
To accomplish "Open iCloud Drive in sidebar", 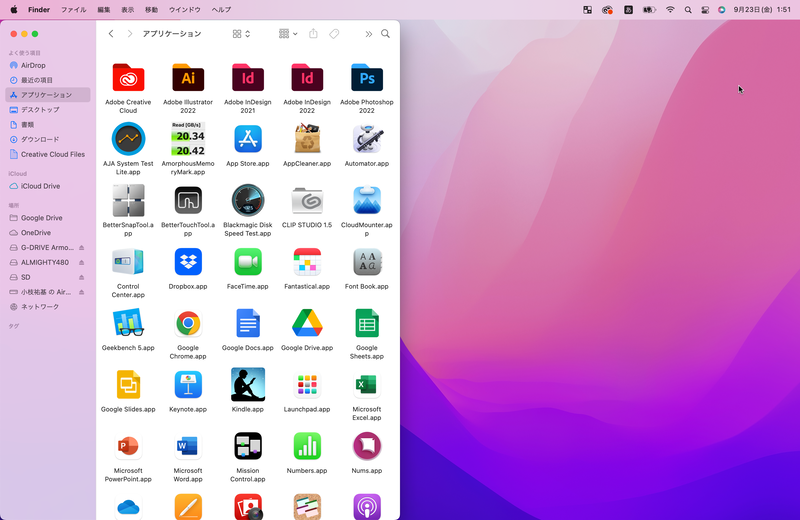I will tap(48, 186).
